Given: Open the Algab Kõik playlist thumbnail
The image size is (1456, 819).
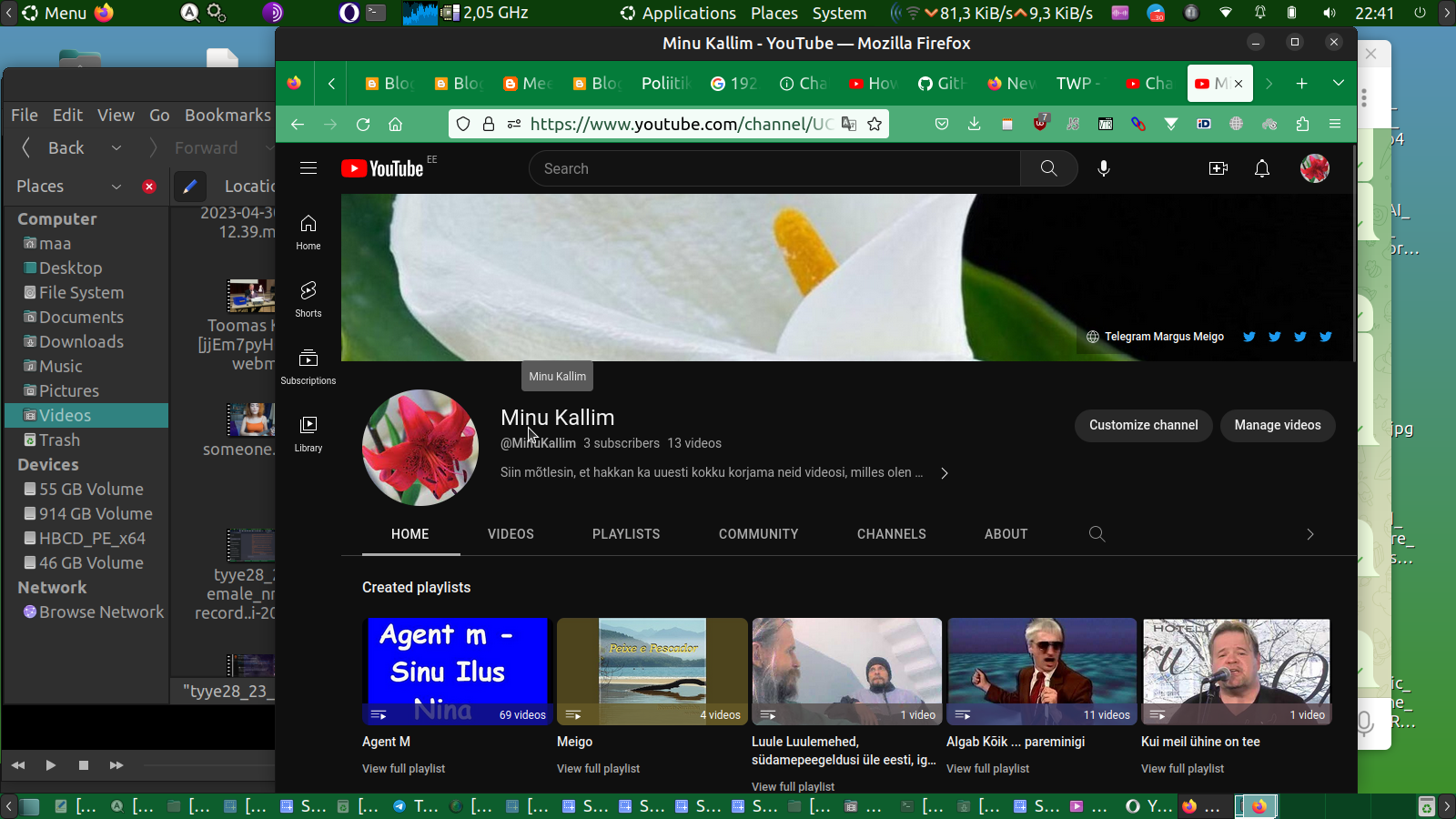Looking at the screenshot, I should pos(1042,672).
